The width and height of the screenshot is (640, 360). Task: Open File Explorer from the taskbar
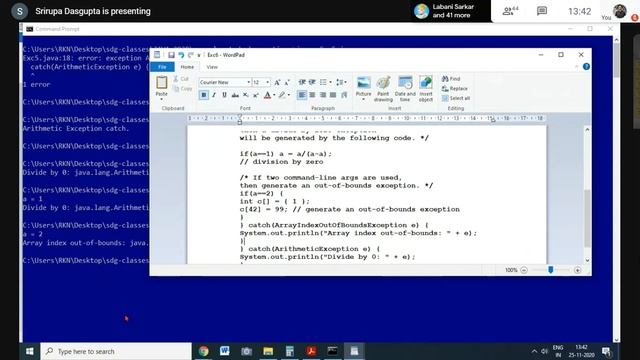click(x=268, y=351)
